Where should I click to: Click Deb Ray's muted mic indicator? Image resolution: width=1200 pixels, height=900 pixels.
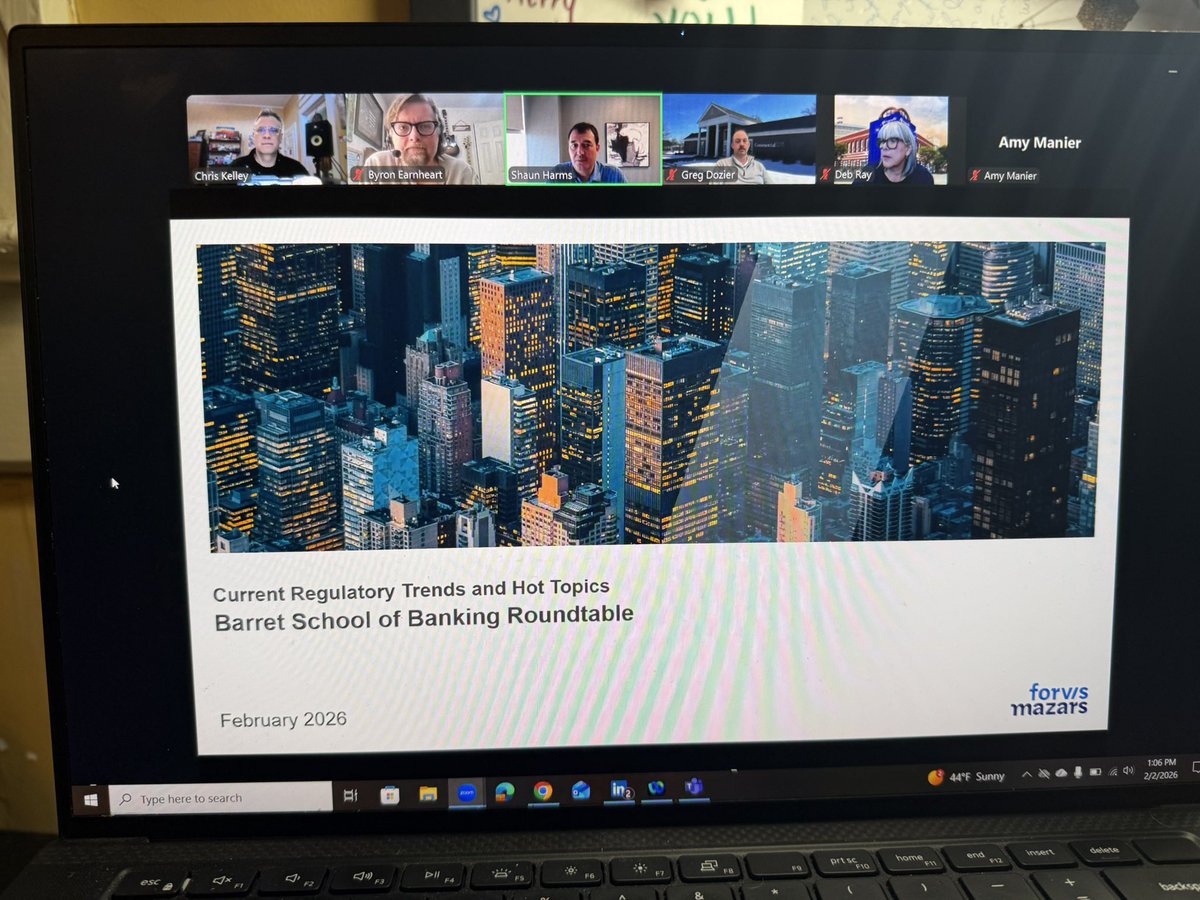(826, 176)
